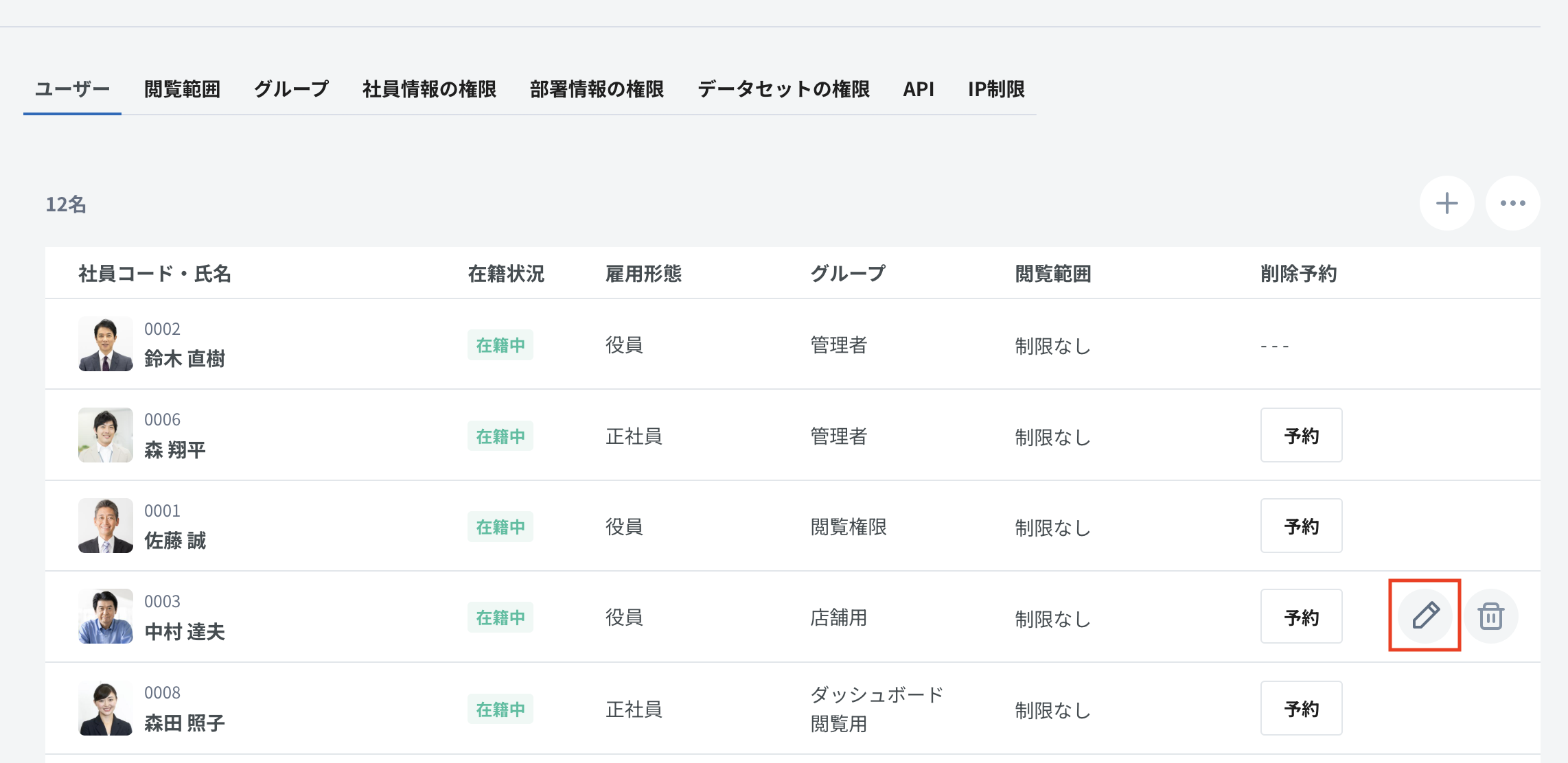Open the more options ellipsis menu icon
The height and width of the screenshot is (763, 1568).
point(1512,203)
